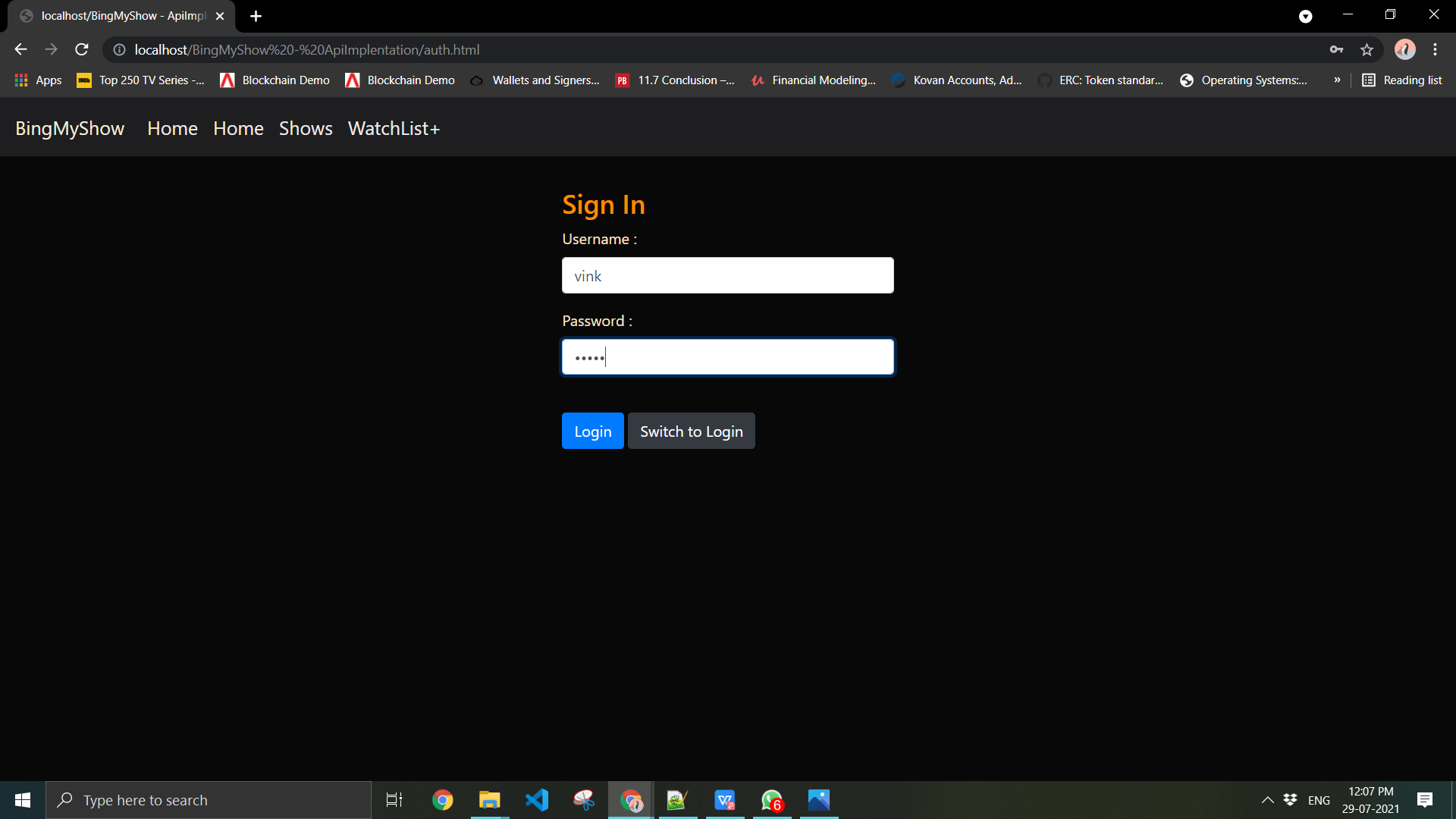Focus the Username input field
Viewport: 1456px width, 819px height.
click(727, 276)
